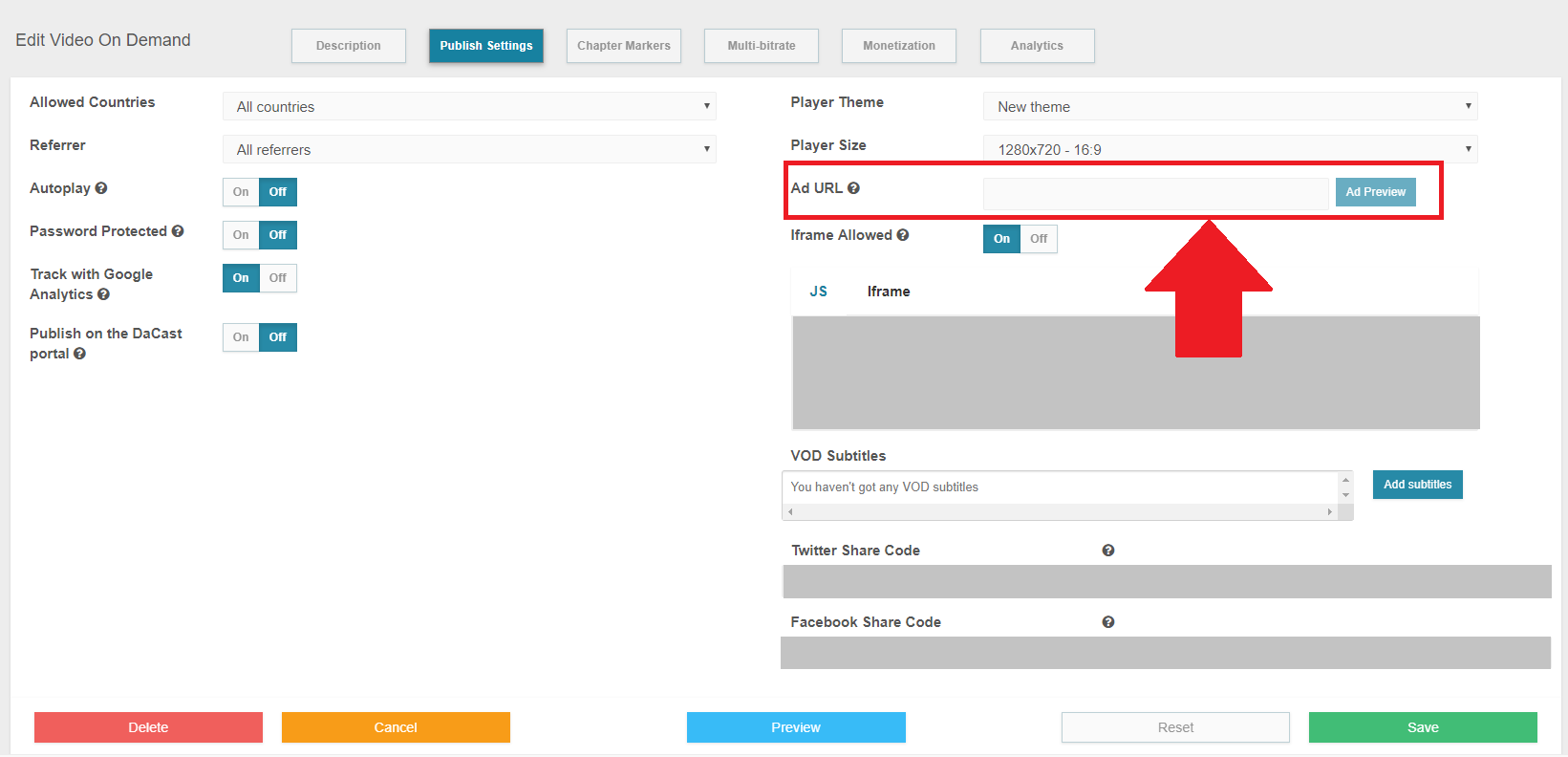
Task: Click the Add subtitles button
Action: coord(1418,485)
